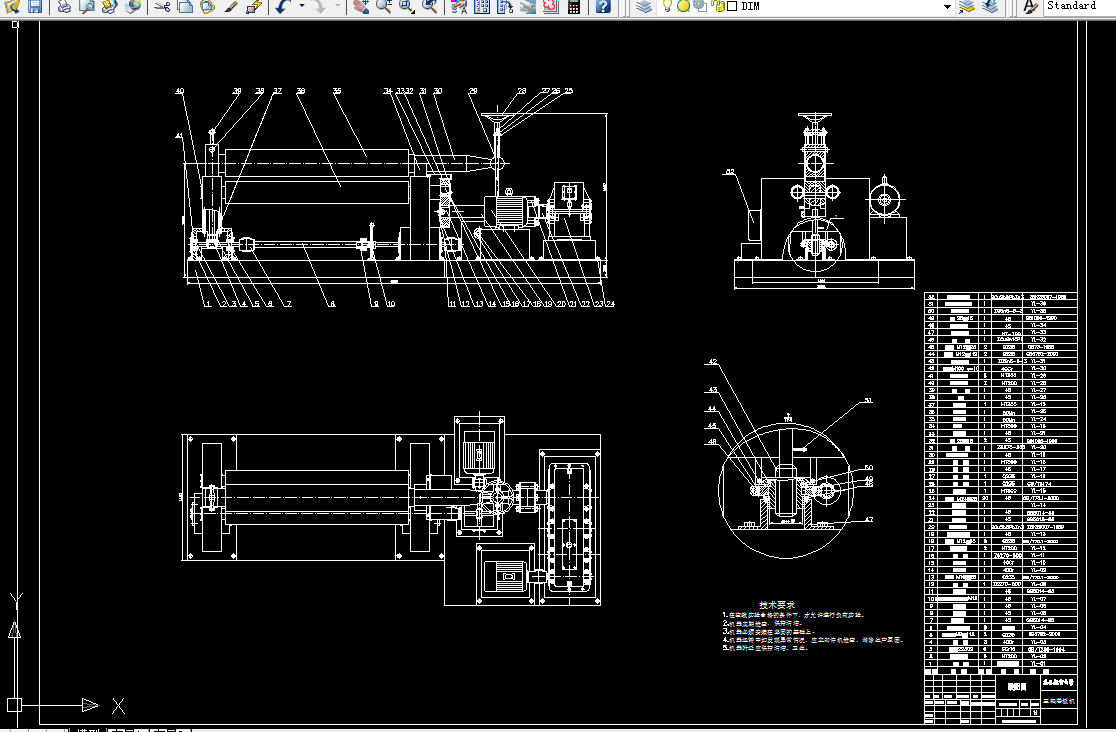The height and width of the screenshot is (732, 1116).
Task: Open the Standard text style combo box
Action: coord(1079,6)
